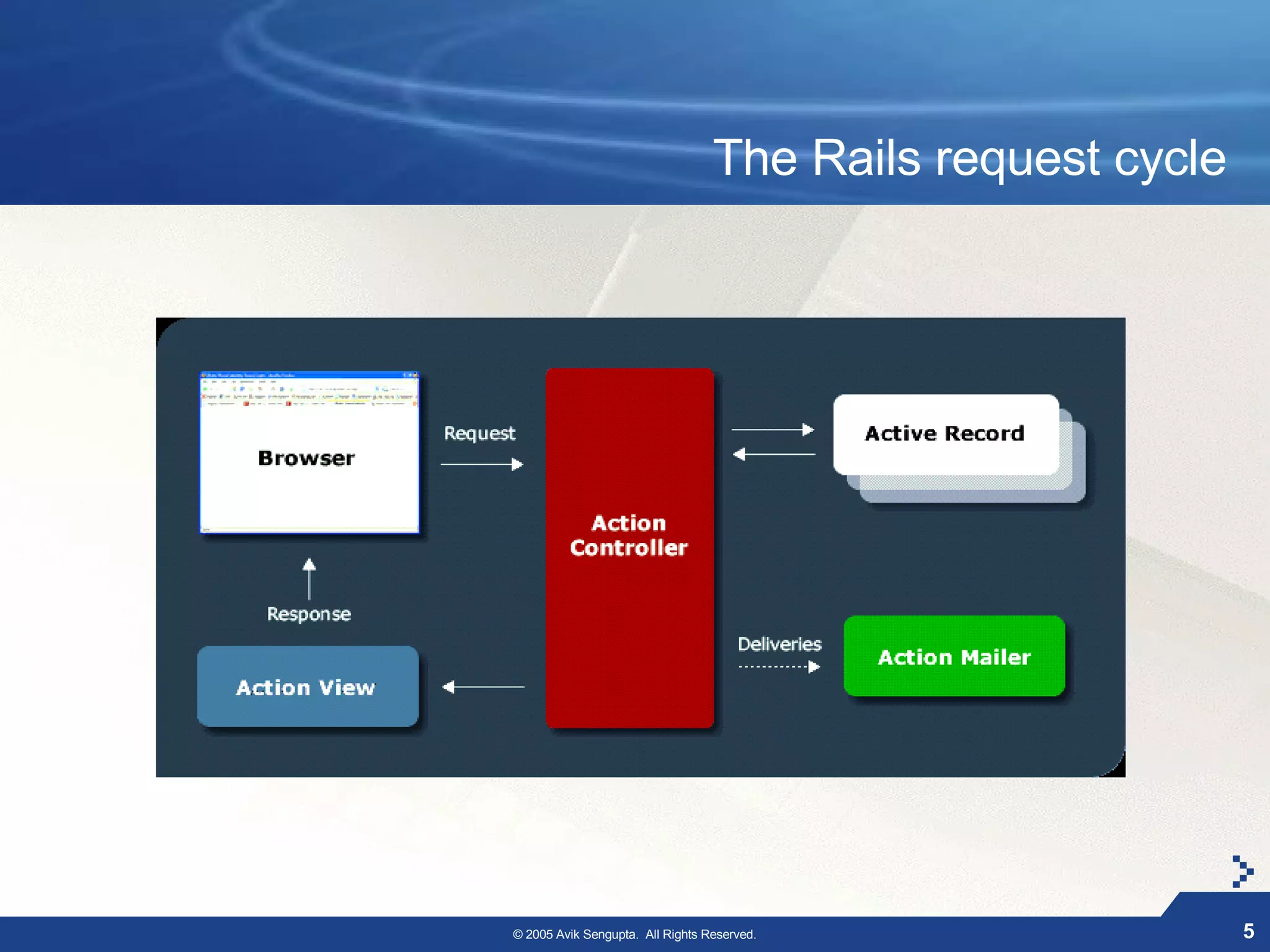Click the green Action Mailer box
Screen dimensions: 1270x952
point(954,656)
